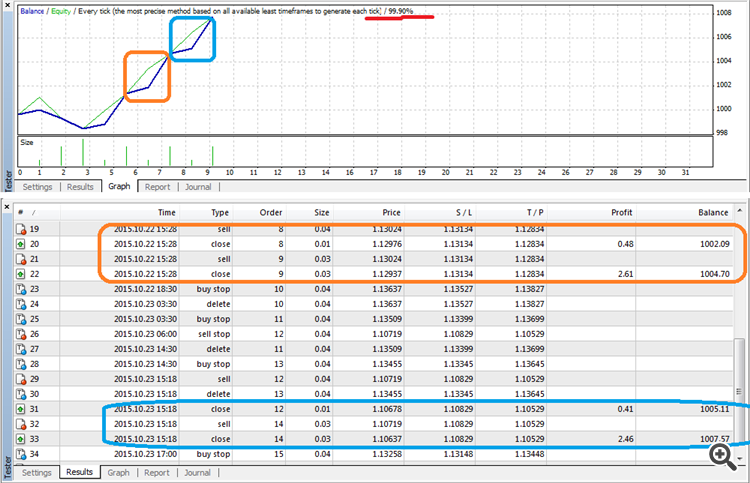The image size is (750, 483).
Task: Select Results tab in lower Tester panel
Action: pyautogui.click(x=79, y=472)
